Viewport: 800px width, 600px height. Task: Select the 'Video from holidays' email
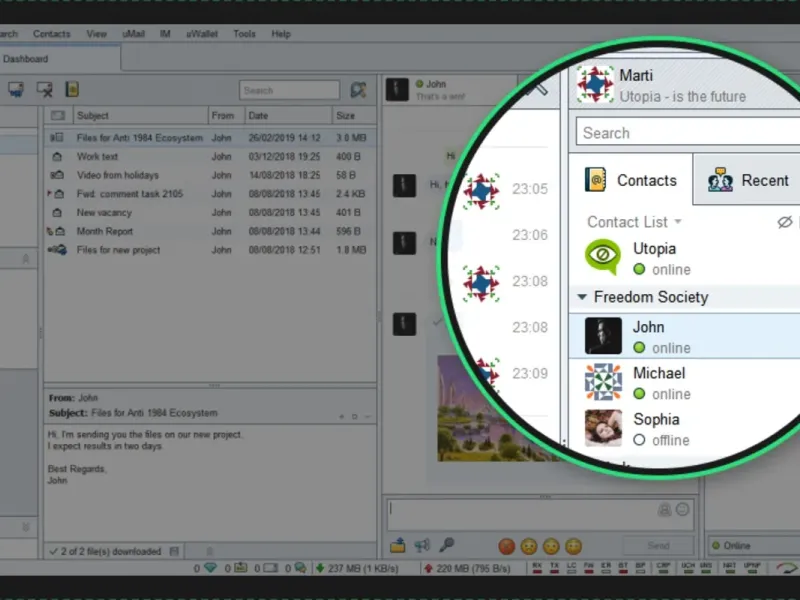coord(210,175)
